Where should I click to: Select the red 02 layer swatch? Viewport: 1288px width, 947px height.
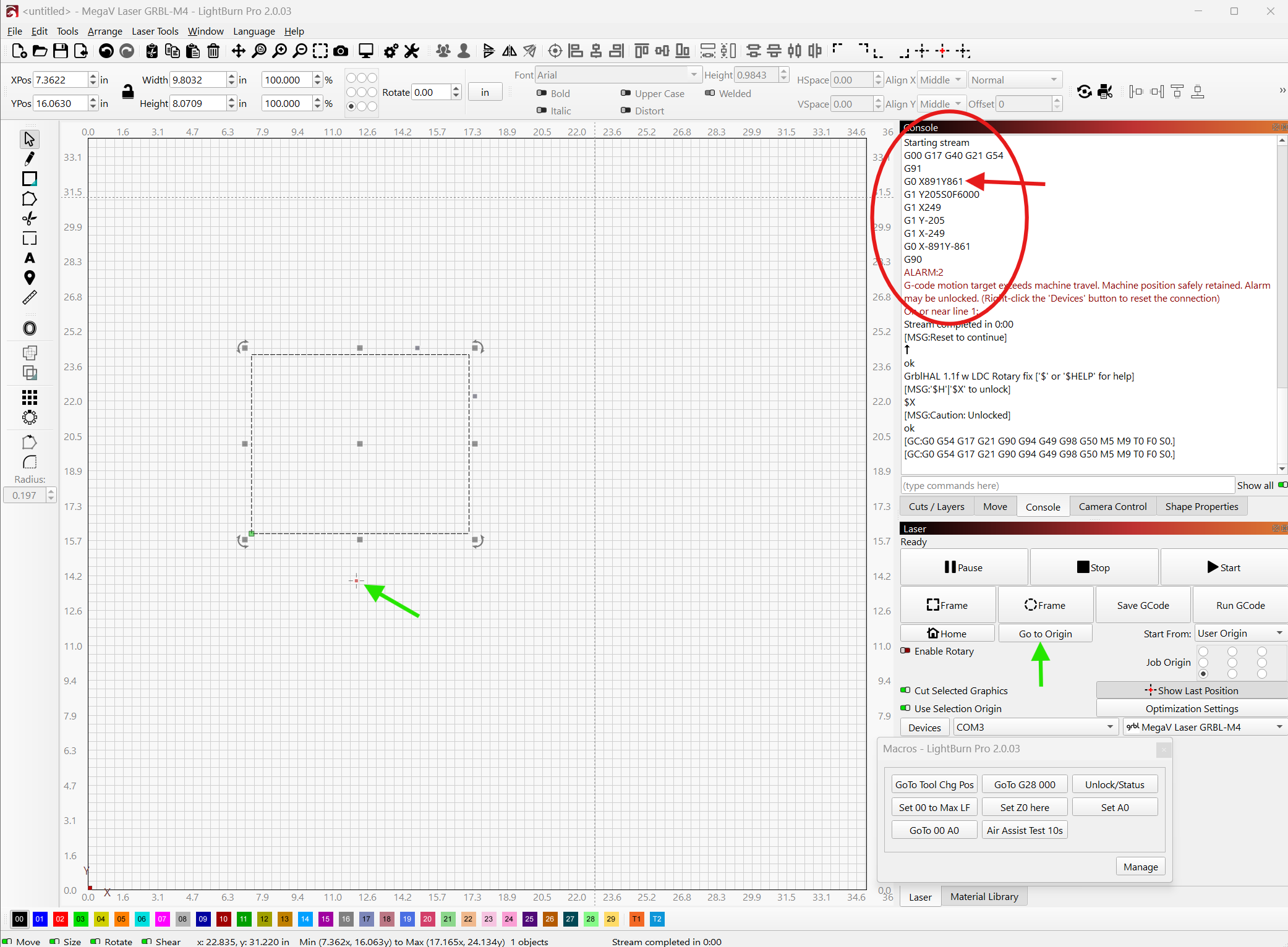[60, 919]
